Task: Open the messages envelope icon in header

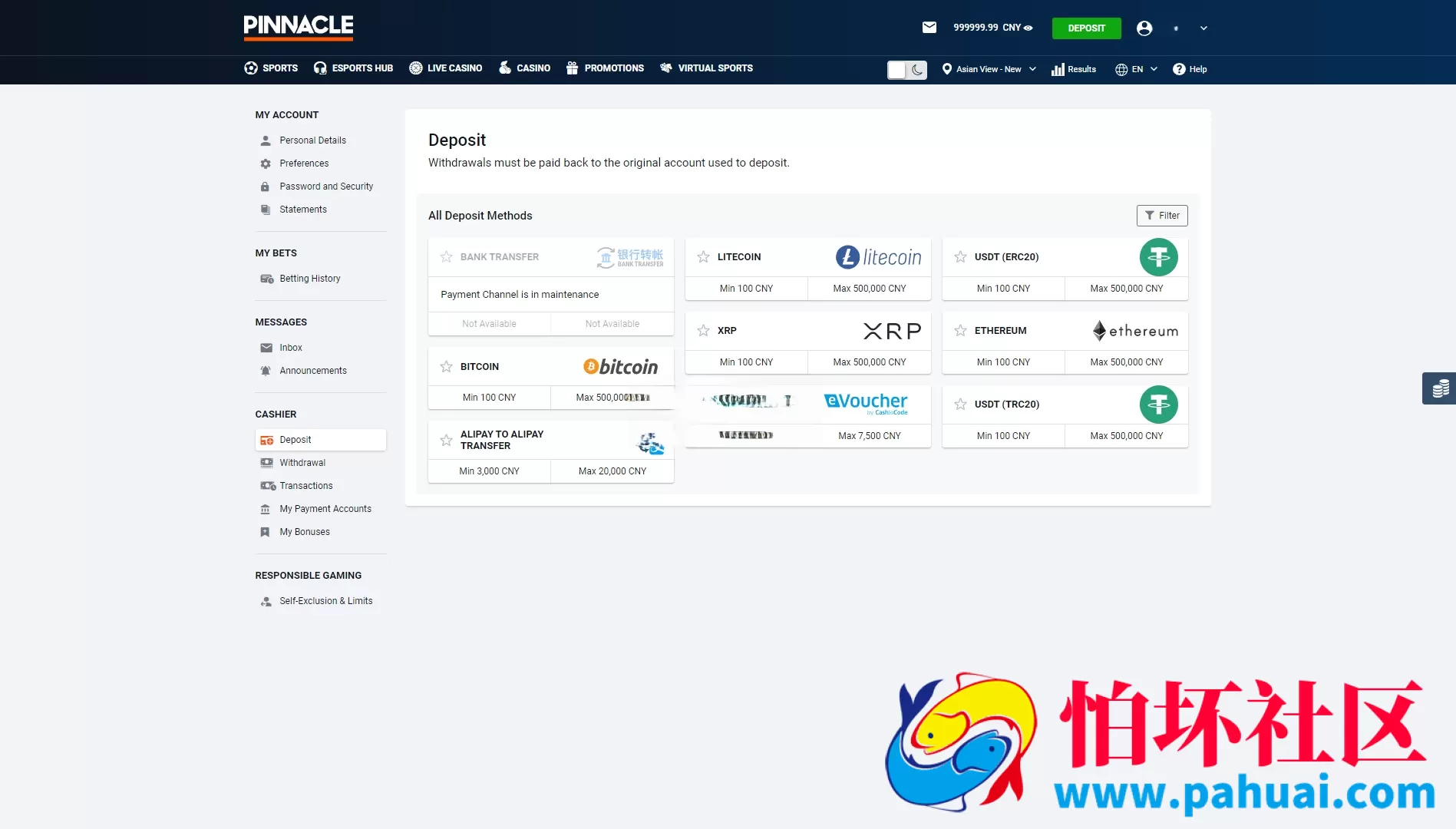Action: click(x=929, y=28)
